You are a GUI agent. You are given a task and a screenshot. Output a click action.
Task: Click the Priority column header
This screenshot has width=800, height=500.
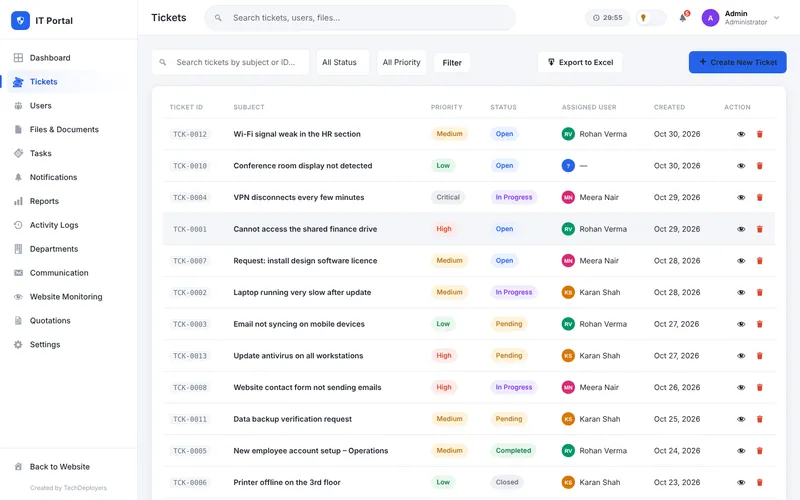(x=446, y=107)
